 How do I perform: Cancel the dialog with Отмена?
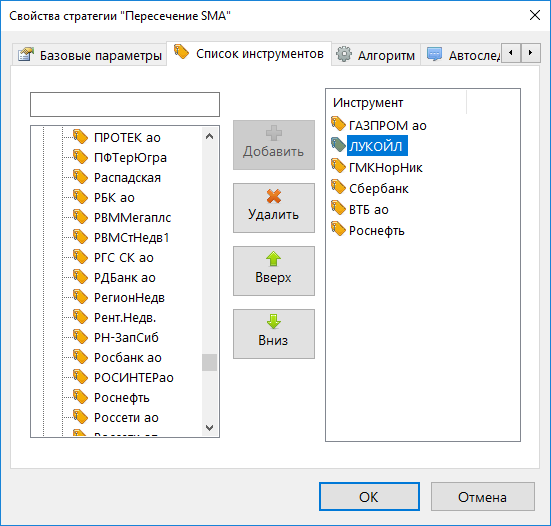(482, 496)
